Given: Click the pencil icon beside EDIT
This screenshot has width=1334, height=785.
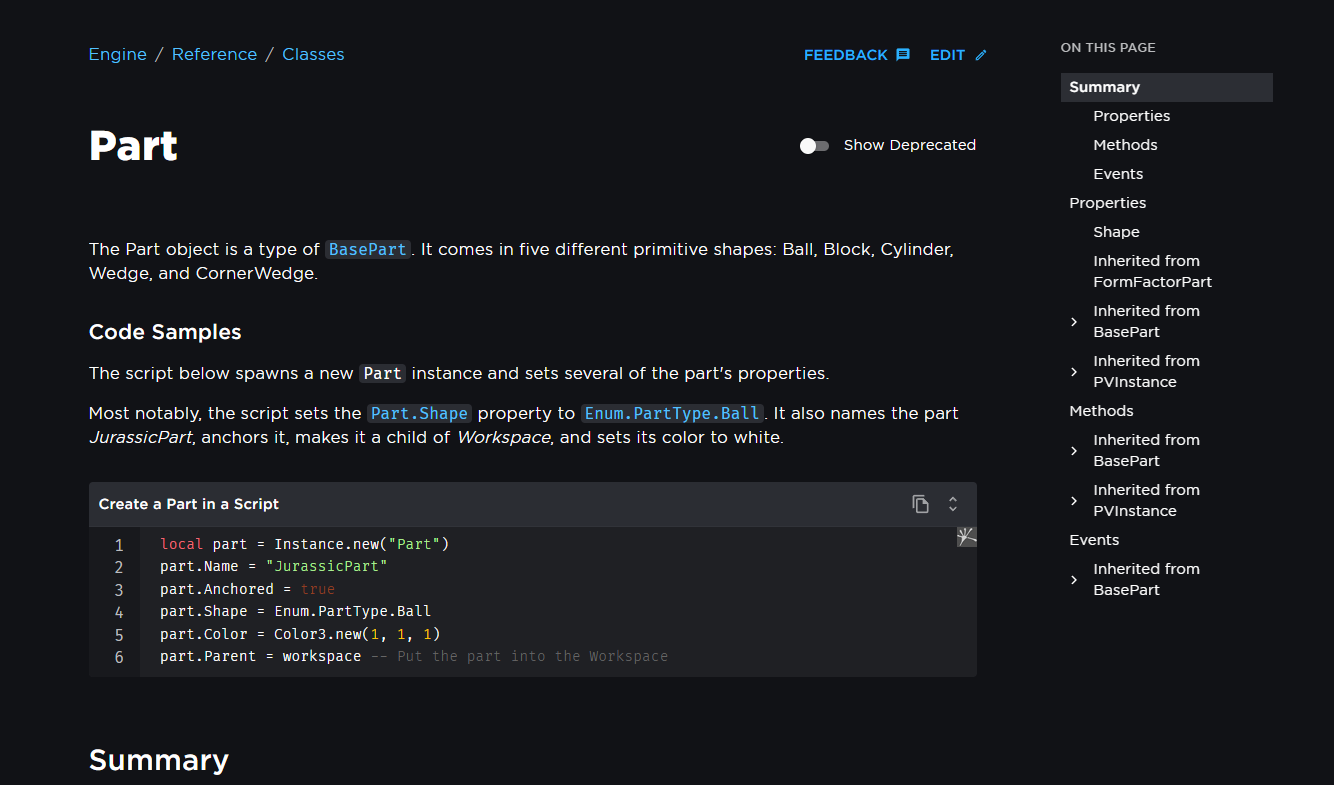Looking at the screenshot, I should pyautogui.click(x=981, y=55).
